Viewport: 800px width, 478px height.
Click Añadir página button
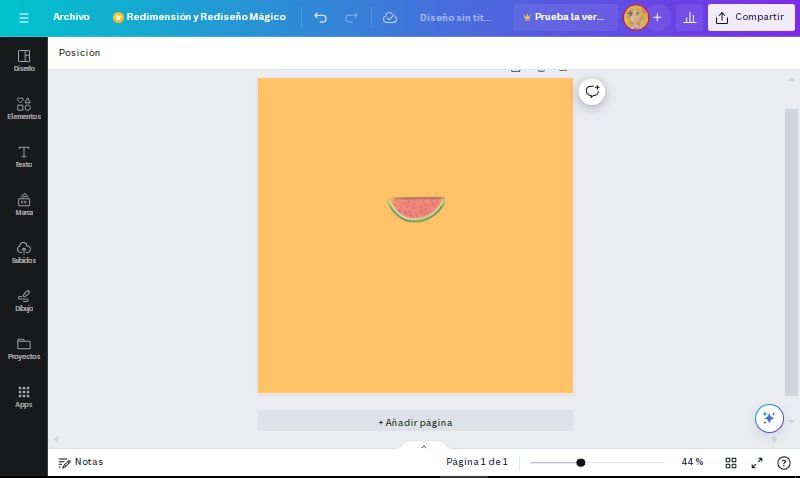[415, 422]
